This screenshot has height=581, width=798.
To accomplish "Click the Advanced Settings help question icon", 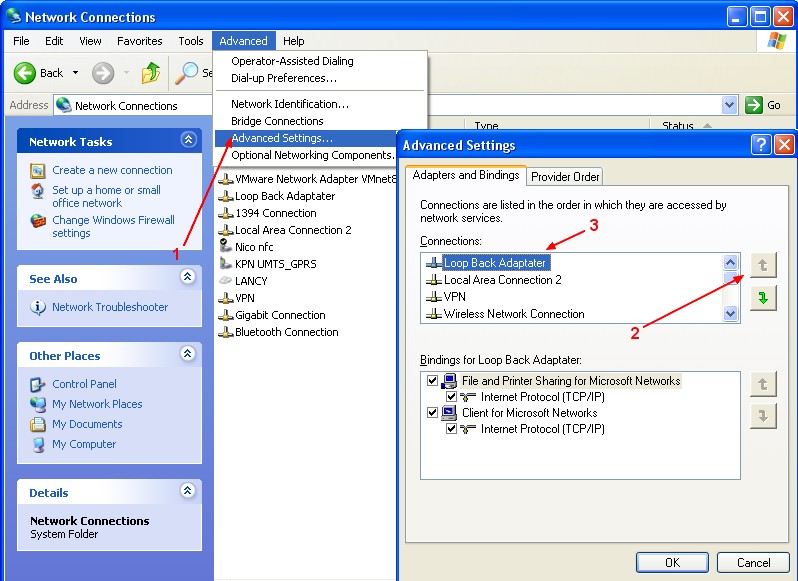I will 761,145.
